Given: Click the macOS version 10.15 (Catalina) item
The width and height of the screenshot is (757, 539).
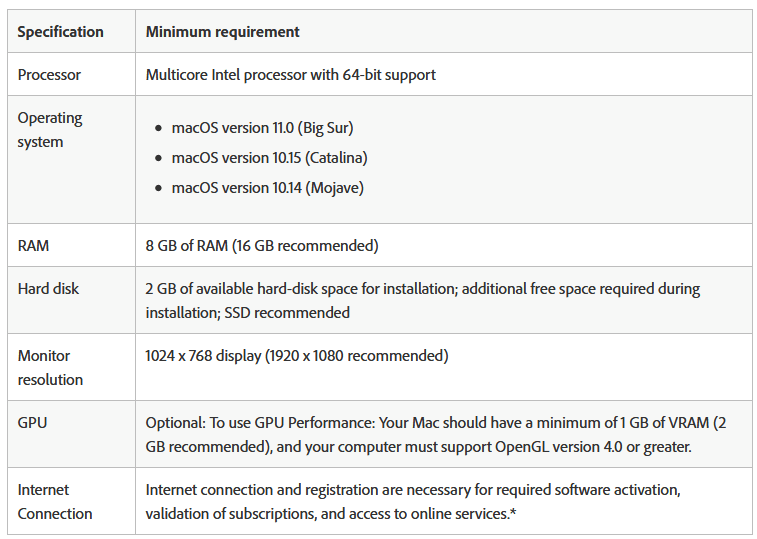Looking at the screenshot, I should coord(269,158).
